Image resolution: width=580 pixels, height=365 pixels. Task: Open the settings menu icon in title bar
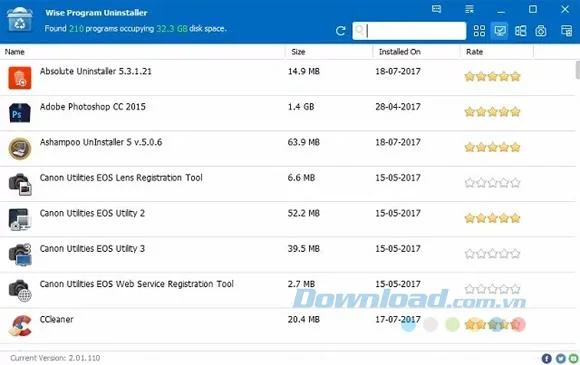469,9
